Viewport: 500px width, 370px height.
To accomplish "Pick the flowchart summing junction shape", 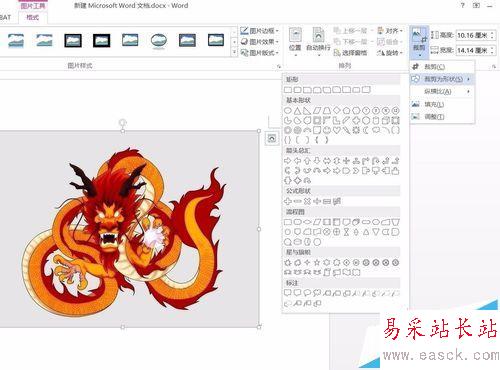I will (x=327, y=232).
